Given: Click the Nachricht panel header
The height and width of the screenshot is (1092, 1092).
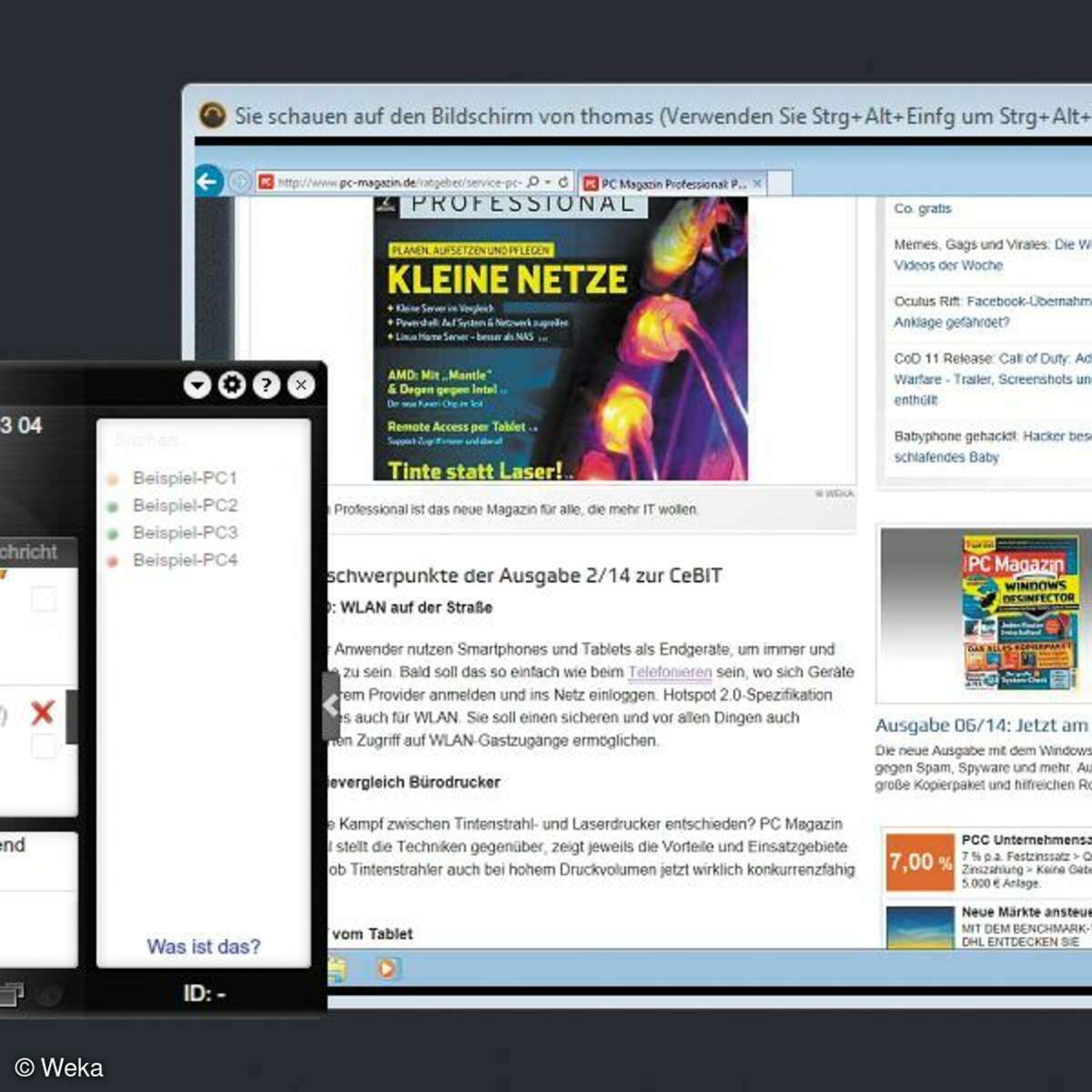Looking at the screenshot, I should (x=29, y=551).
